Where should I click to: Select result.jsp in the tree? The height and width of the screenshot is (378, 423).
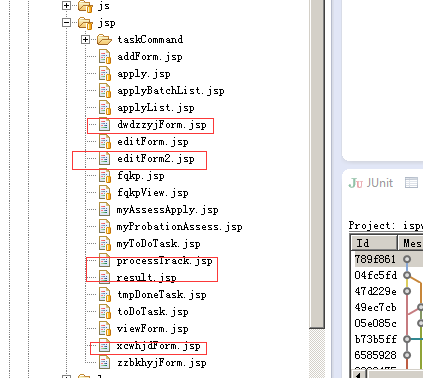146,278
